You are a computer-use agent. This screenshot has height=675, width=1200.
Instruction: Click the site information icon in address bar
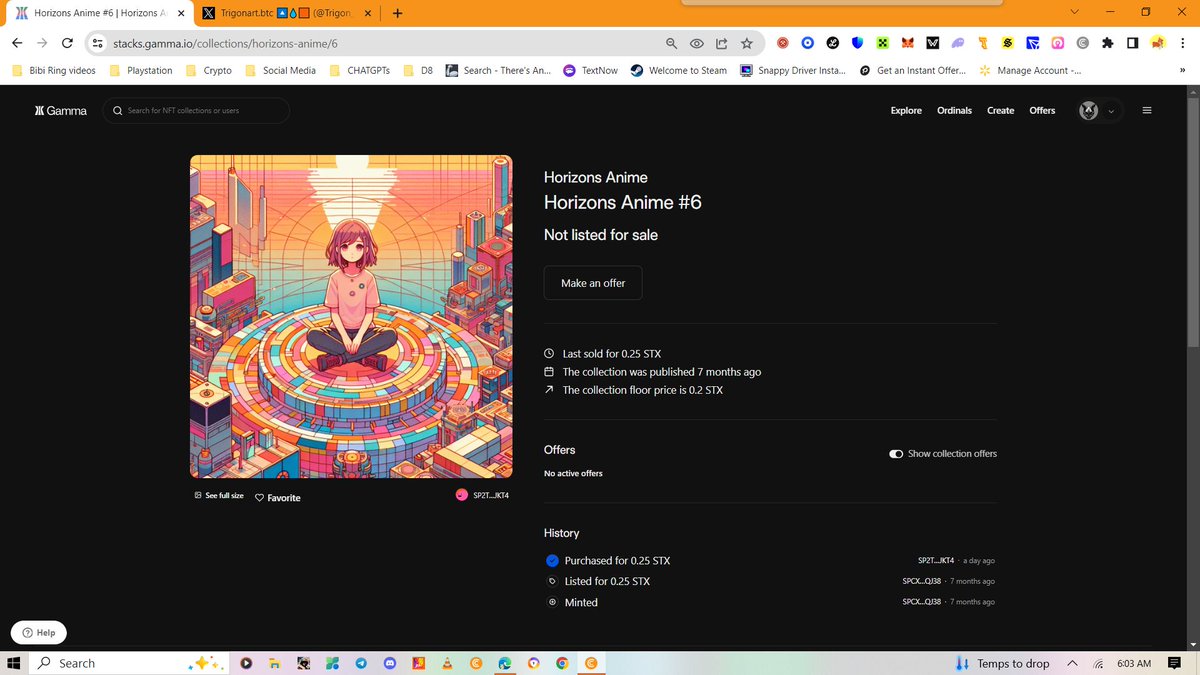97,43
